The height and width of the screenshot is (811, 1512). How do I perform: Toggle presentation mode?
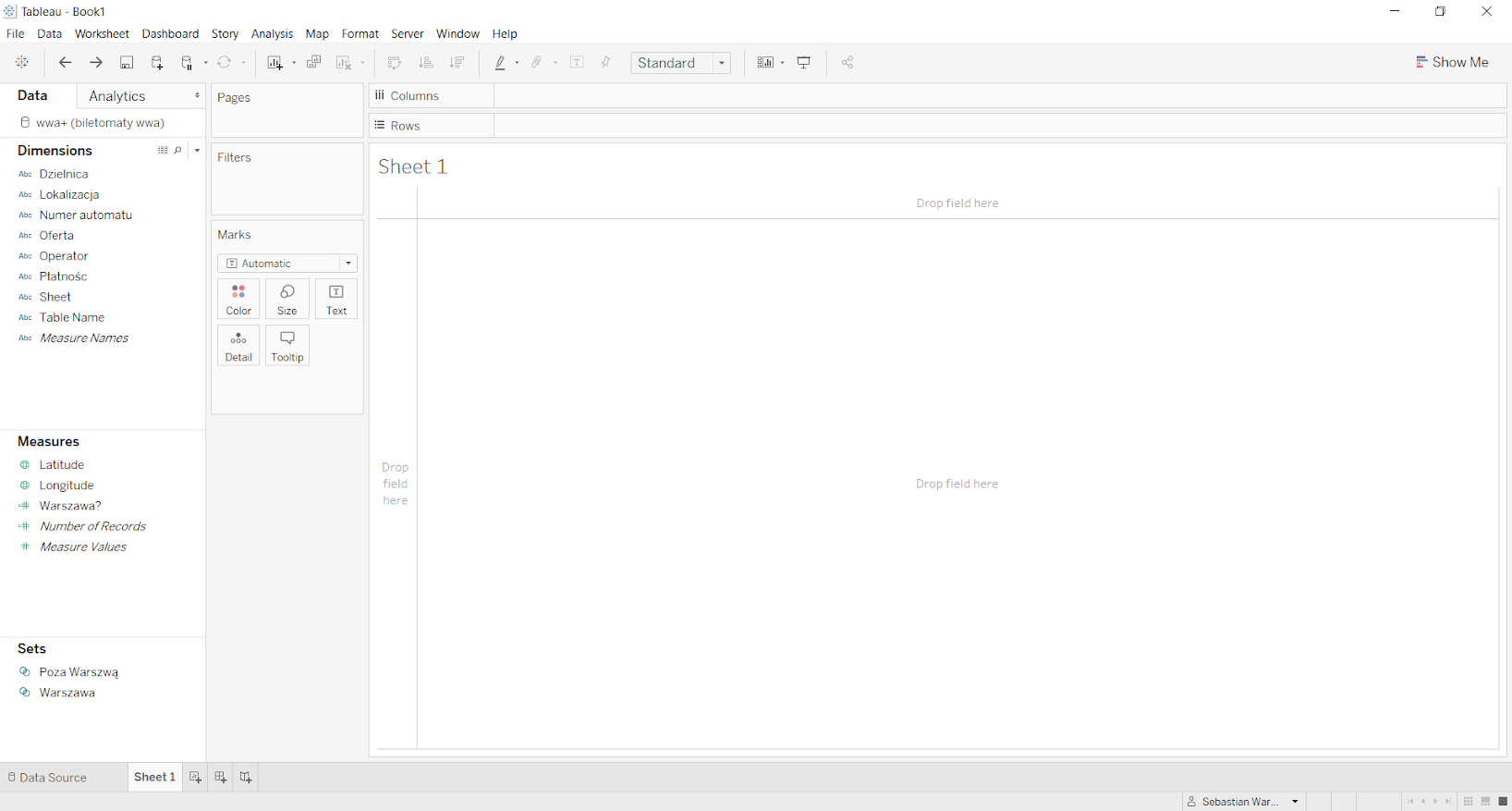coord(804,63)
